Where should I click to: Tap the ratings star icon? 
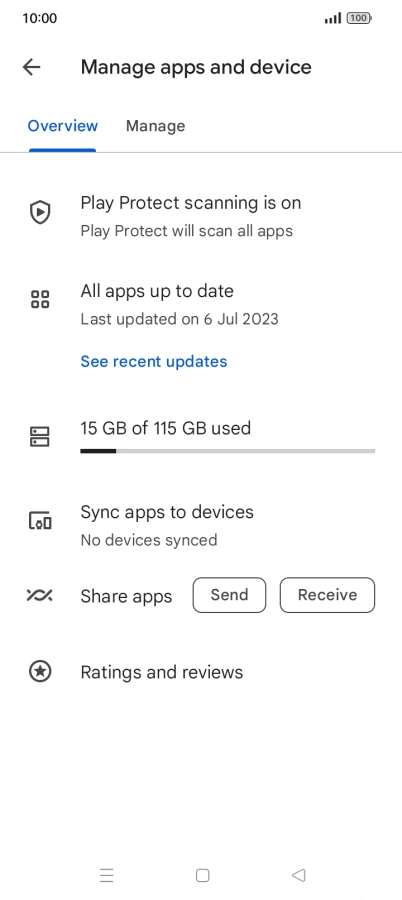[x=40, y=672]
